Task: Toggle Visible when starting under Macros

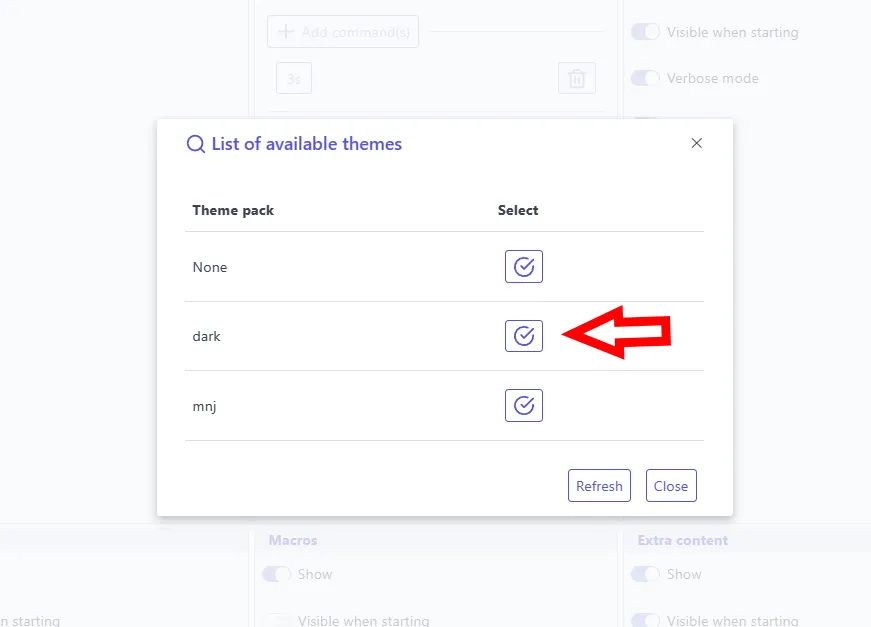Action: tap(276, 621)
